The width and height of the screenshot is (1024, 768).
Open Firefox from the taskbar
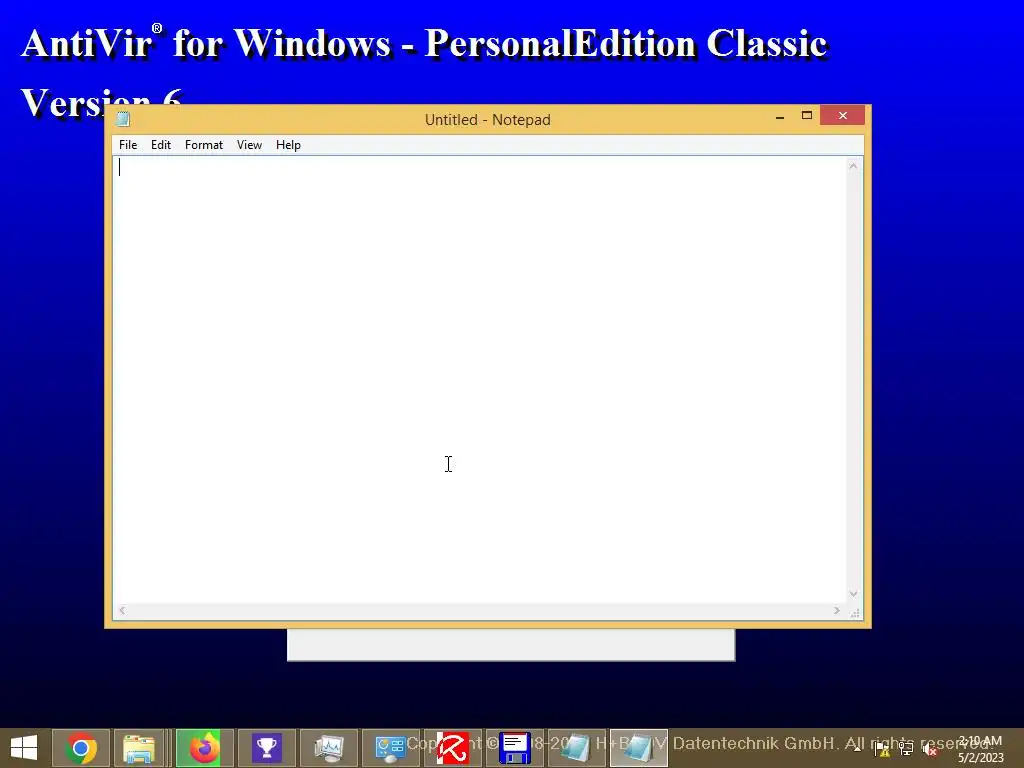coord(204,748)
